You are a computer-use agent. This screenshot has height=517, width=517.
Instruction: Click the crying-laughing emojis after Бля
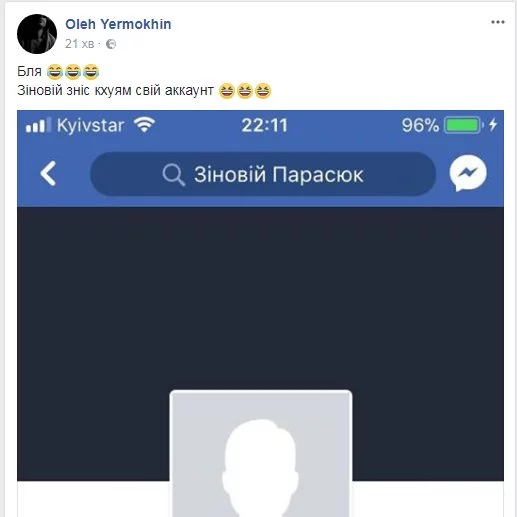(73, 72)
